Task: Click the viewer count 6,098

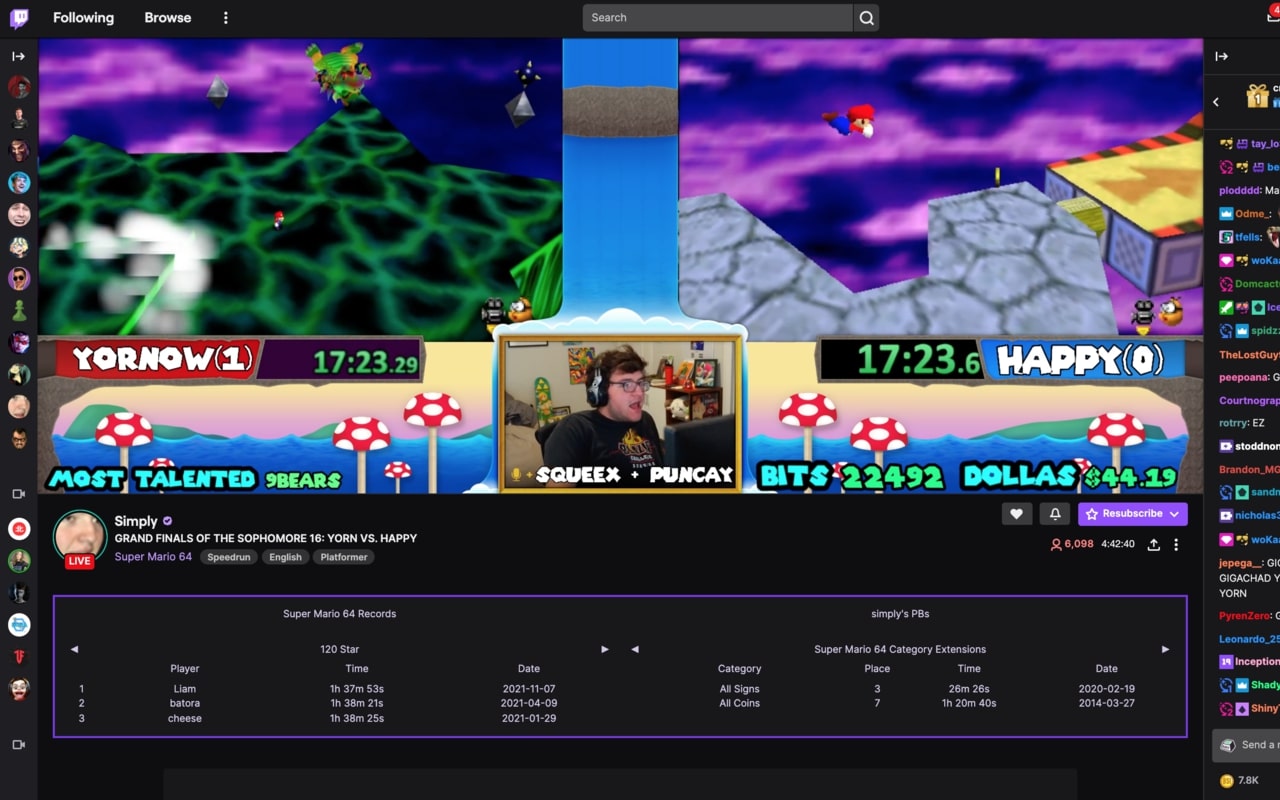Action: [1072, 544]
